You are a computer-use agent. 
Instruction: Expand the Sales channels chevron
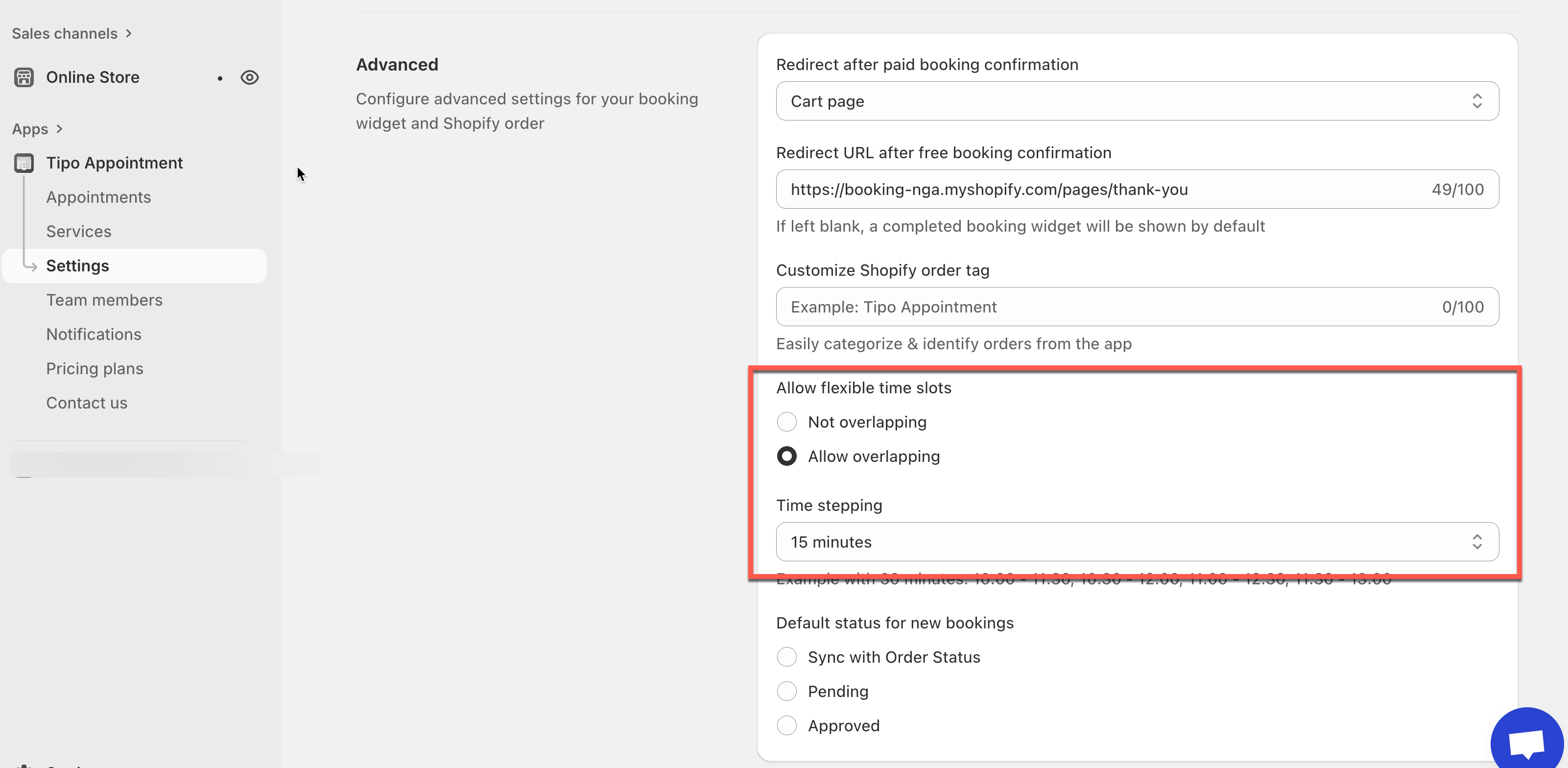[x=128, y=33]
